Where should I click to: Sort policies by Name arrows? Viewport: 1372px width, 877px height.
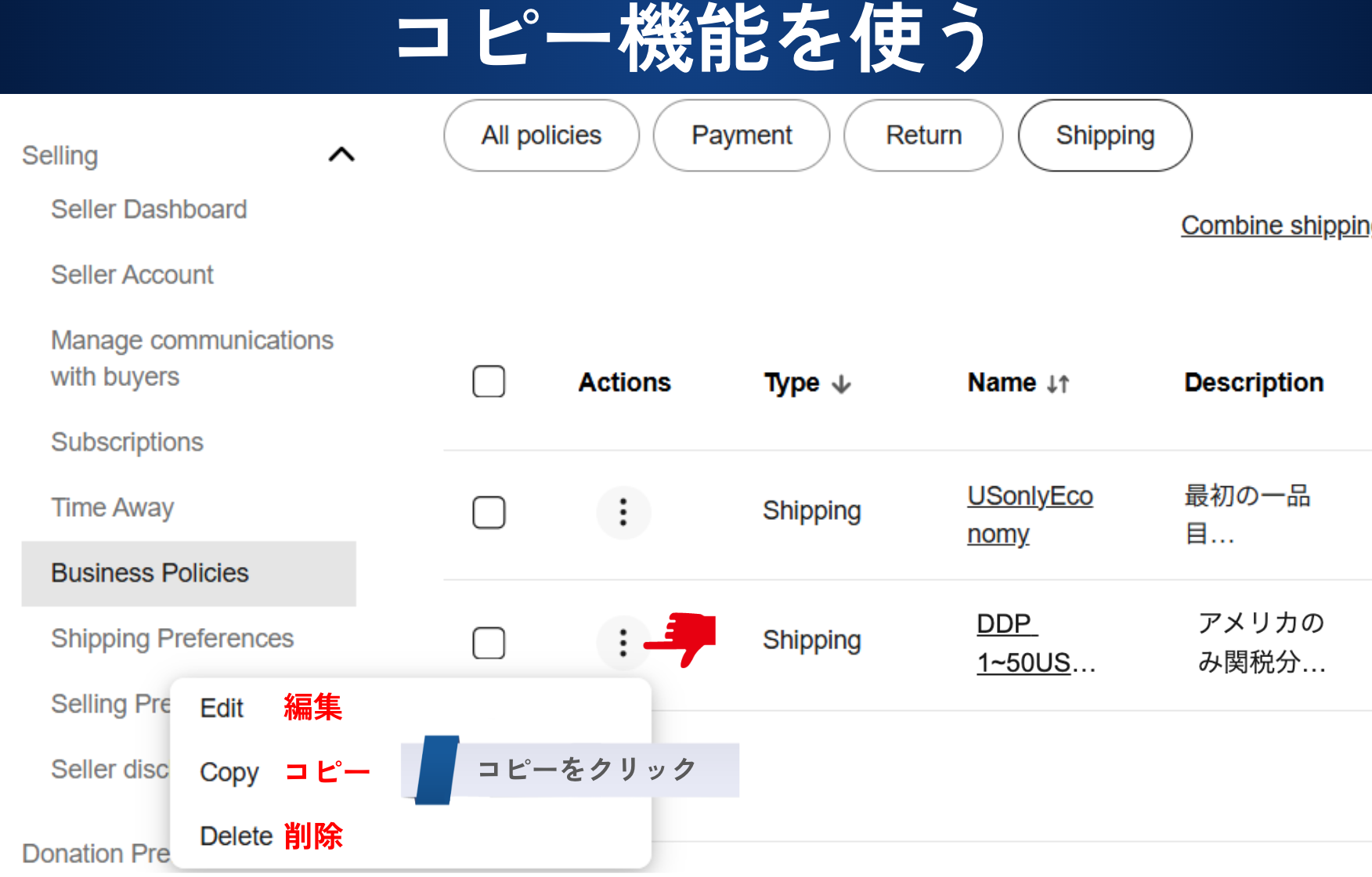coord(1058,384)
